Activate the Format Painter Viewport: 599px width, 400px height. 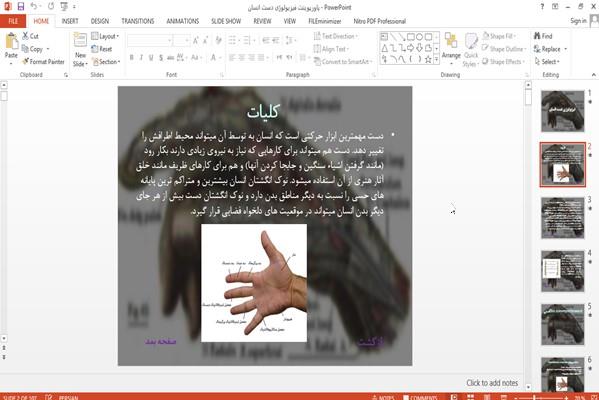click(x=43, y=62)
